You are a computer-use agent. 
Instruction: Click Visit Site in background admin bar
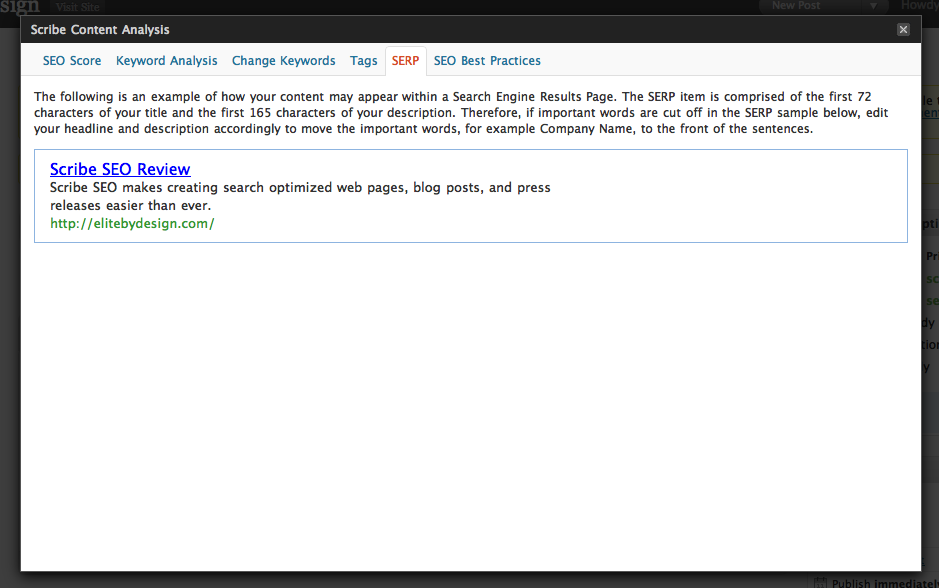coord(78,7)
